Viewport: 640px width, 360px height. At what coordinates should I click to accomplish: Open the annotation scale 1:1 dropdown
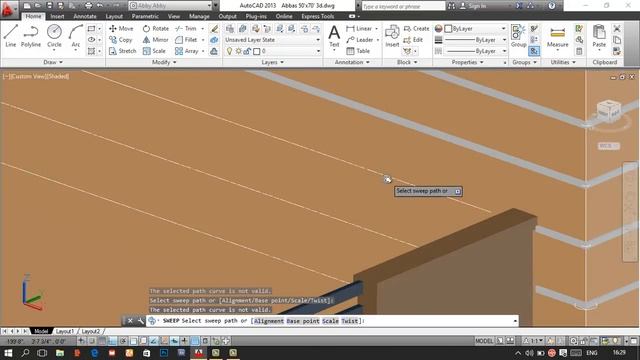(x=534, y=341)
